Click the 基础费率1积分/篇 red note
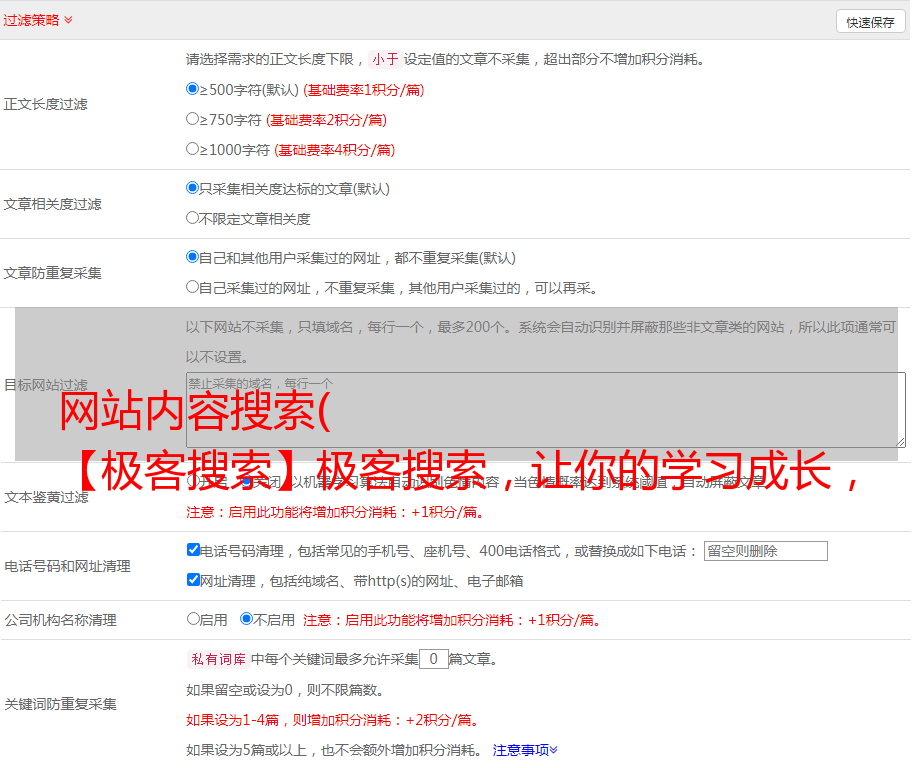Image resolution: width=912 pixels, height=768 pixels. click(364, 90)
